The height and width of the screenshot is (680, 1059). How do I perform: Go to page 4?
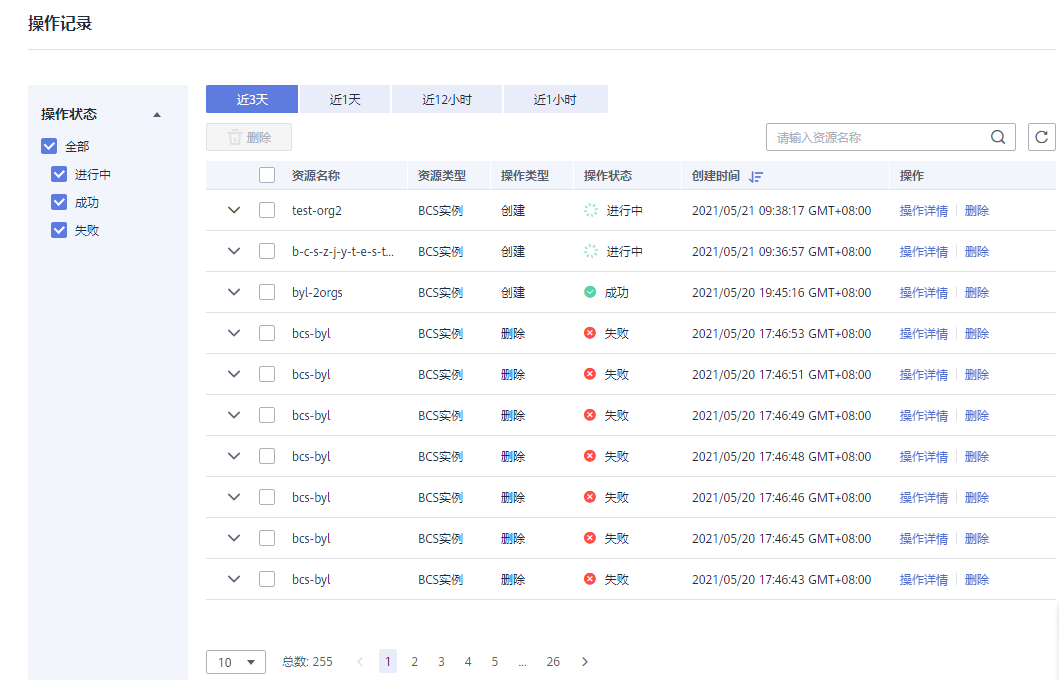point(468,662)
